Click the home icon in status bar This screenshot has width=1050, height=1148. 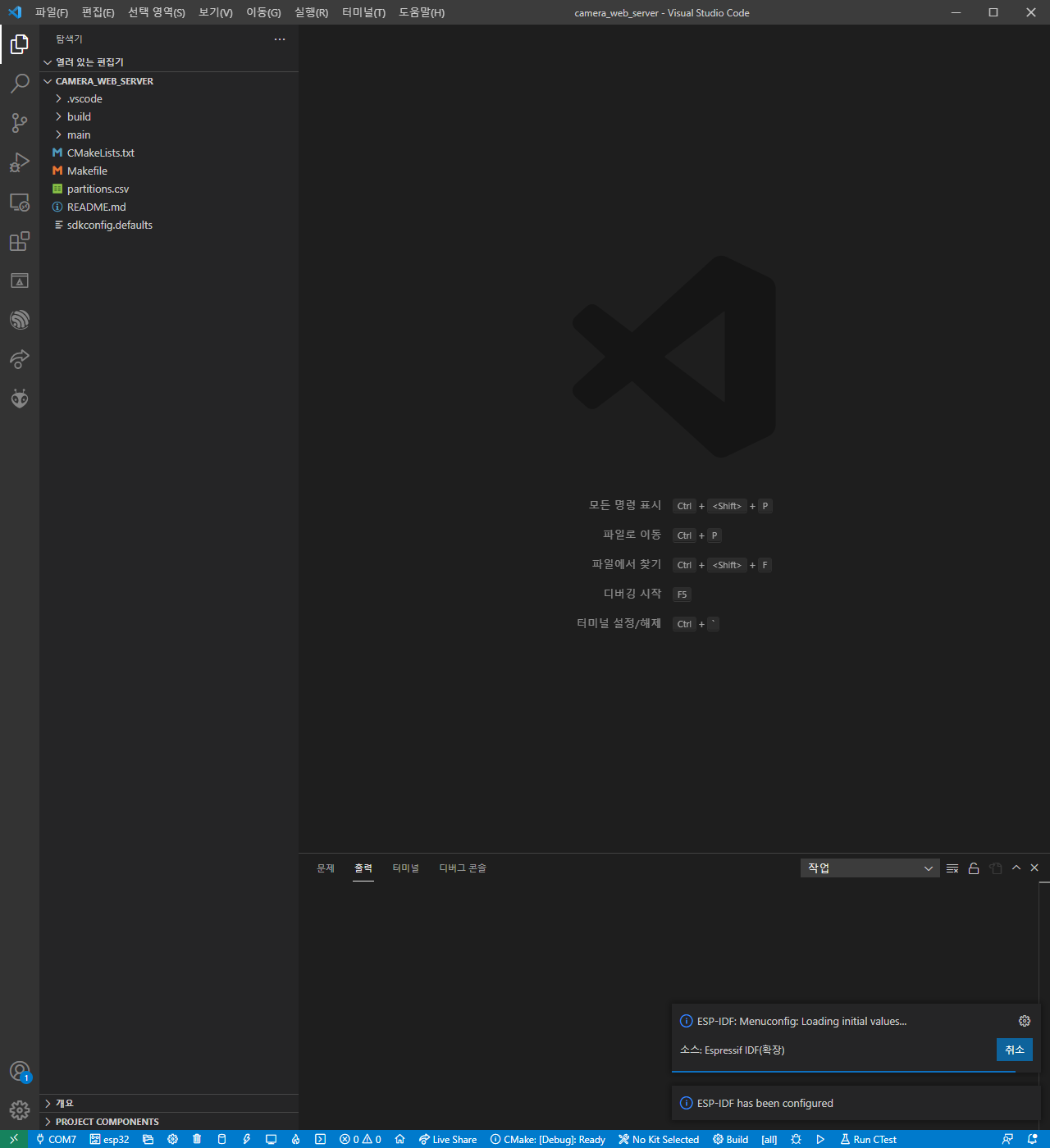[x=399, y=1139]
